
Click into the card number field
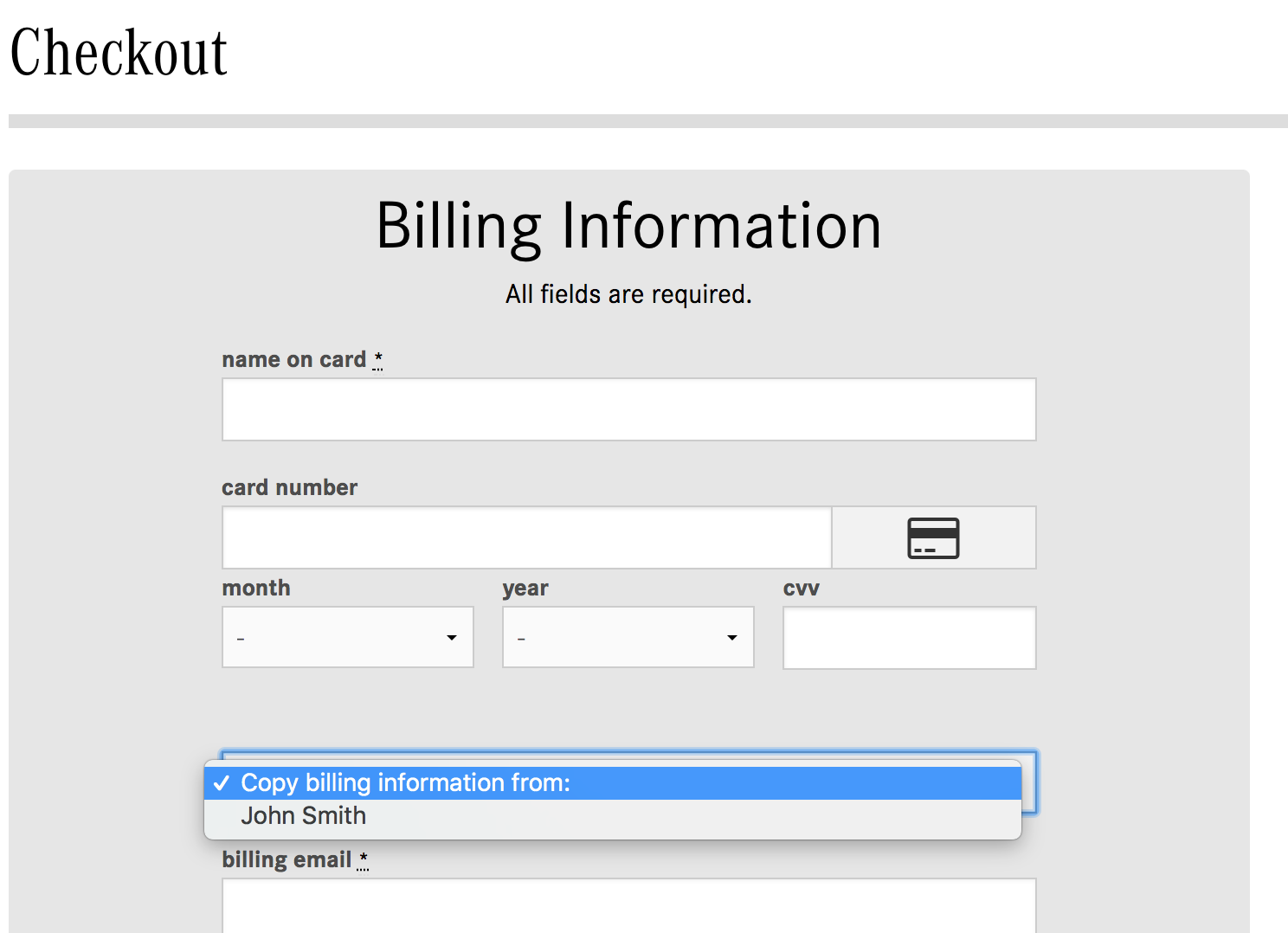click(x=527, y=537)
